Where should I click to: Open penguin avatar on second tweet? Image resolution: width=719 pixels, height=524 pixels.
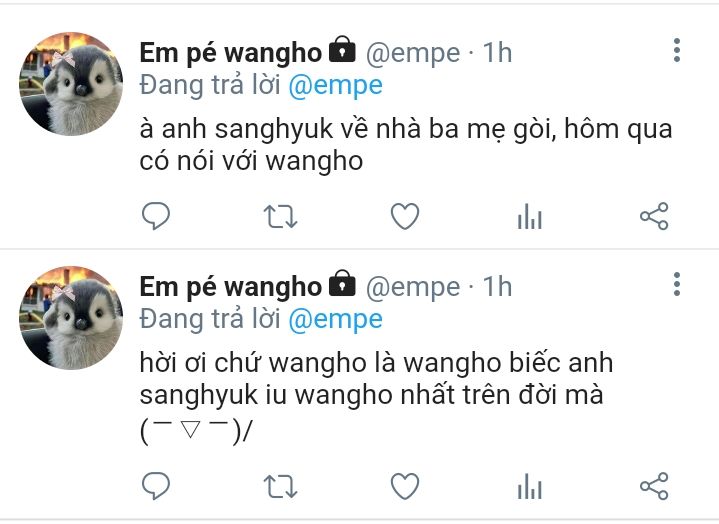point(71,318)
